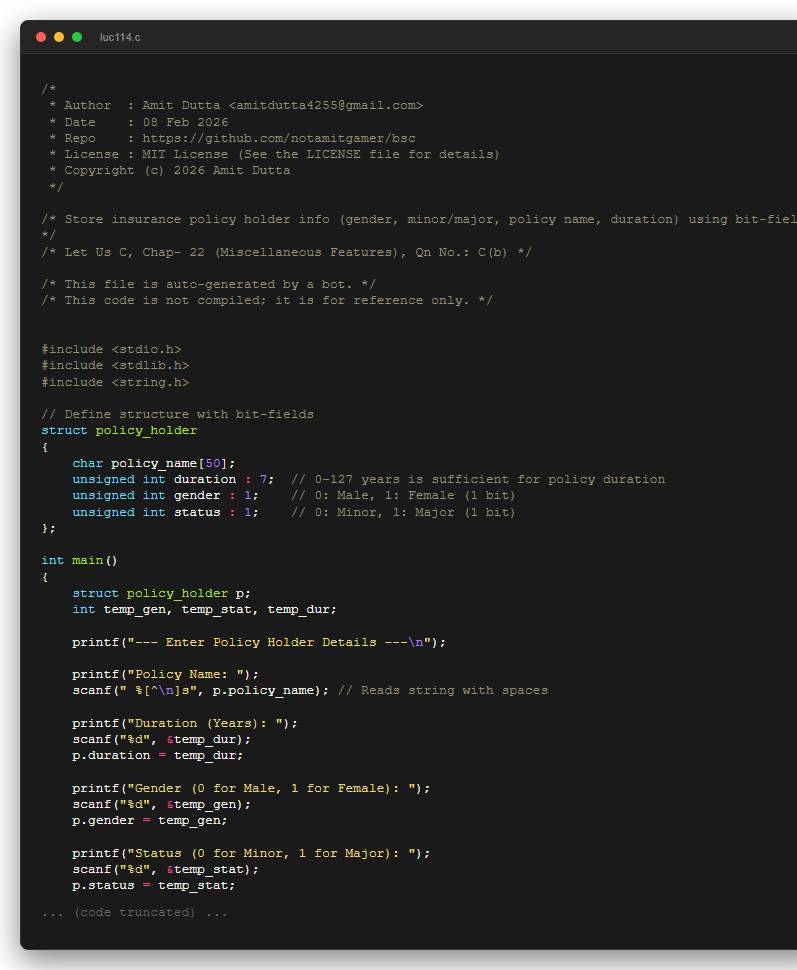Click the '#include <stdlib.h>' line

click(x=115, y=365)
